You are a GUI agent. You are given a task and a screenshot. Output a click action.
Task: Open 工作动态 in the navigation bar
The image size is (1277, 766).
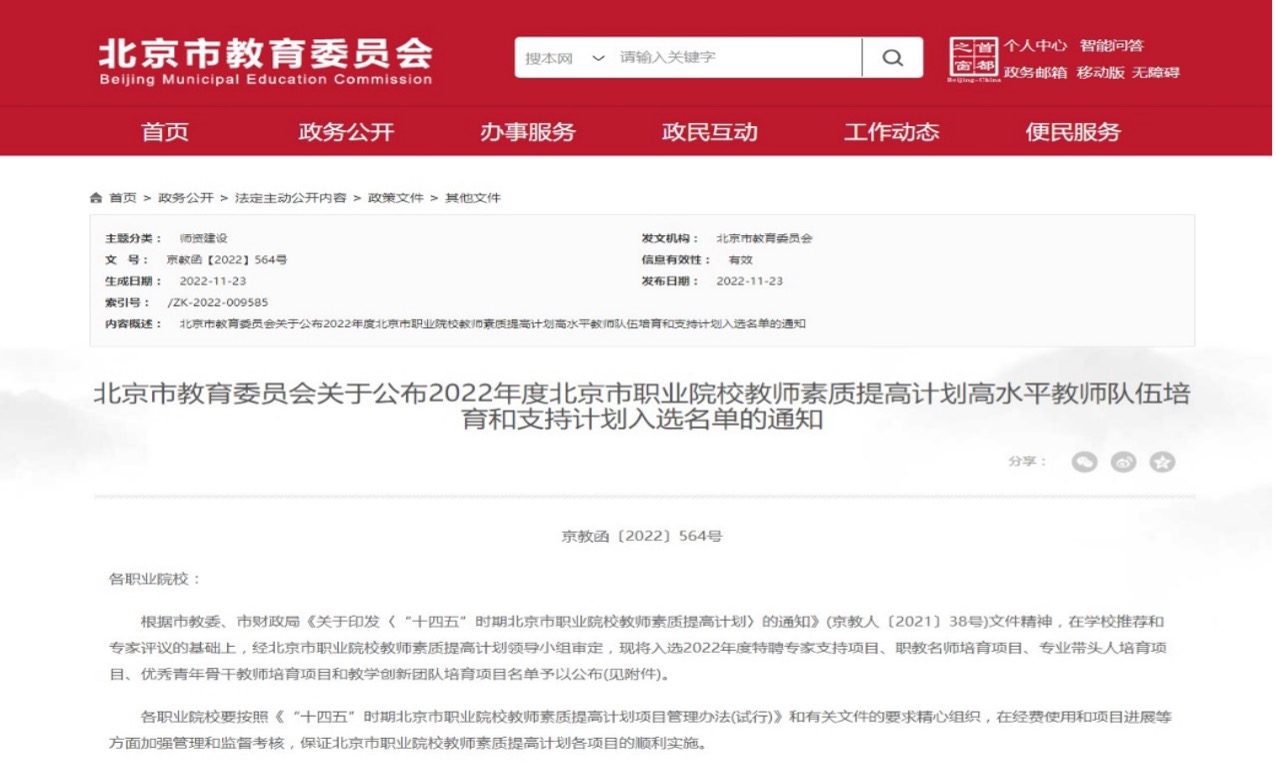point(891,132)
